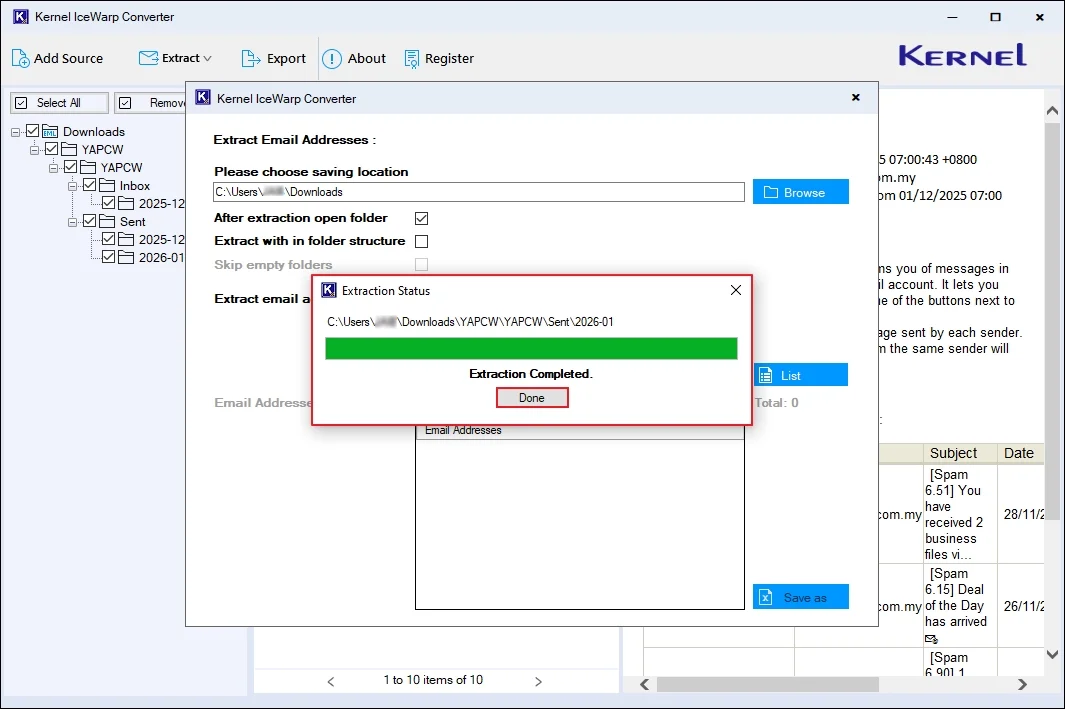Screen dimensions: 1065x709
Task: Click the green extraction progress bar
Action: [531, 347]
